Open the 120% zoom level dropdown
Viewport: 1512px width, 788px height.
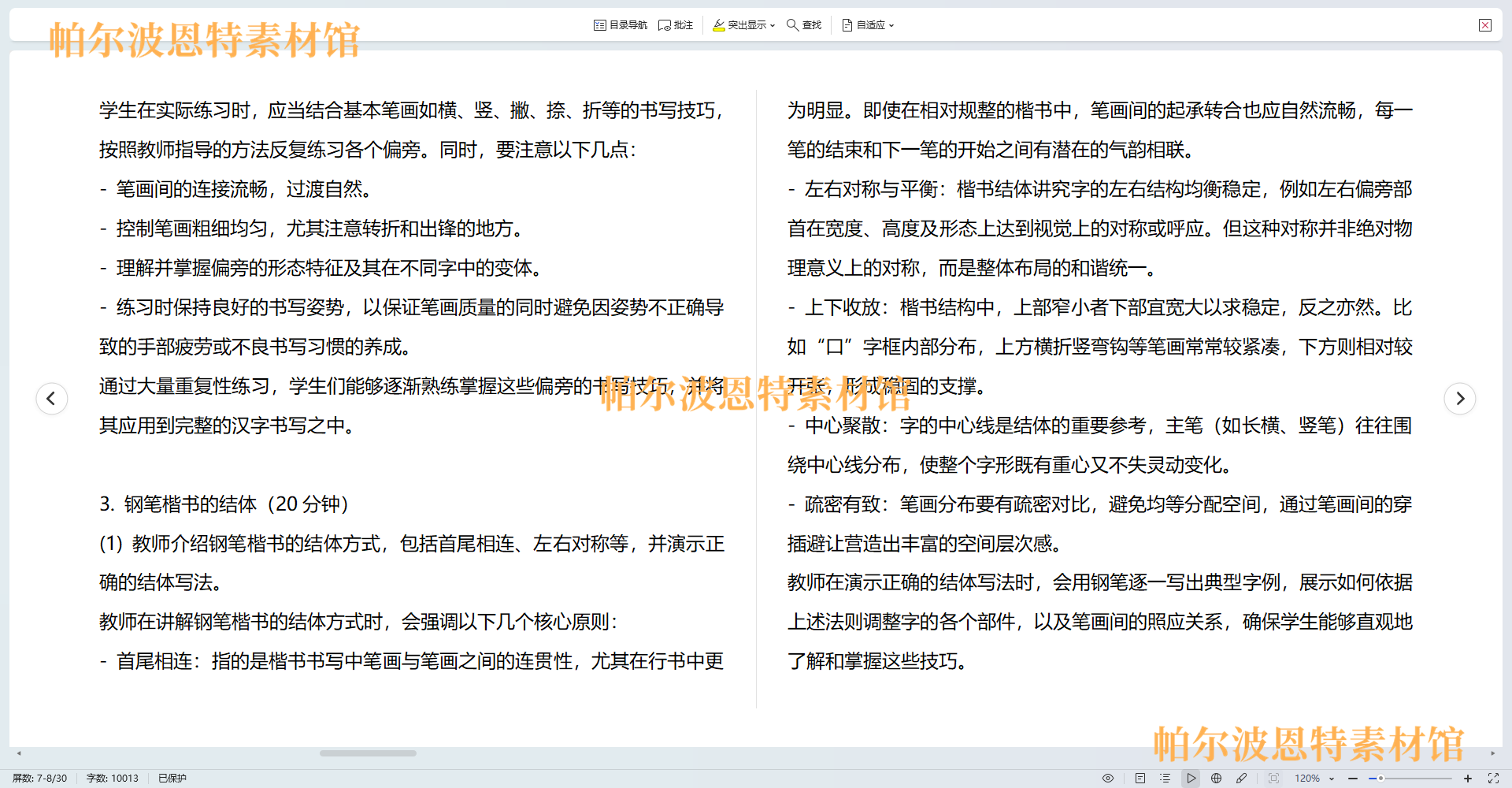pos(1314,778)
